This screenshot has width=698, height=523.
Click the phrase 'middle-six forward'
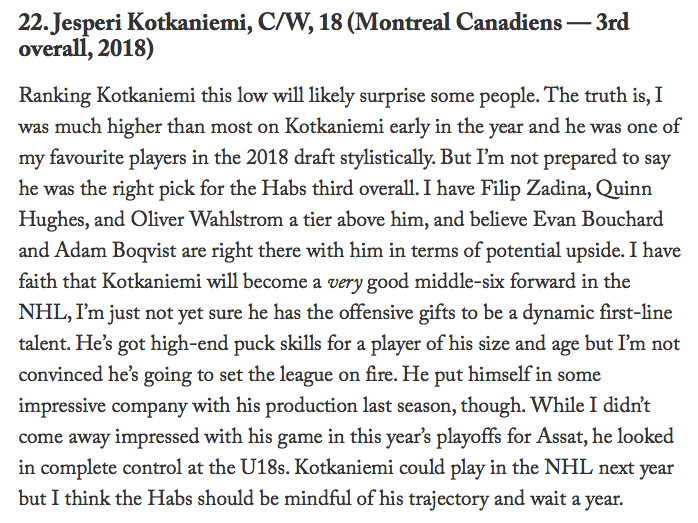[495, 281]
